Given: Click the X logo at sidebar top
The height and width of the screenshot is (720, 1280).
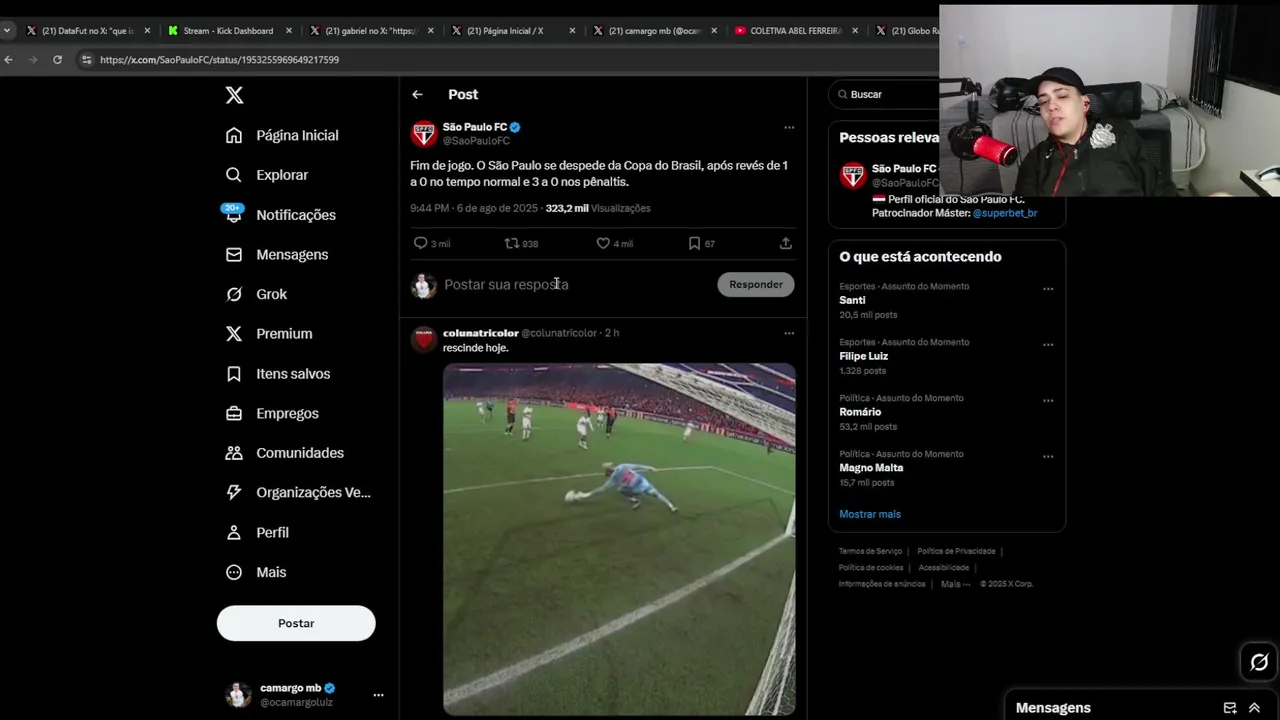Looking at the screenshot, I should pyautogui.click(x=234, y=95).
